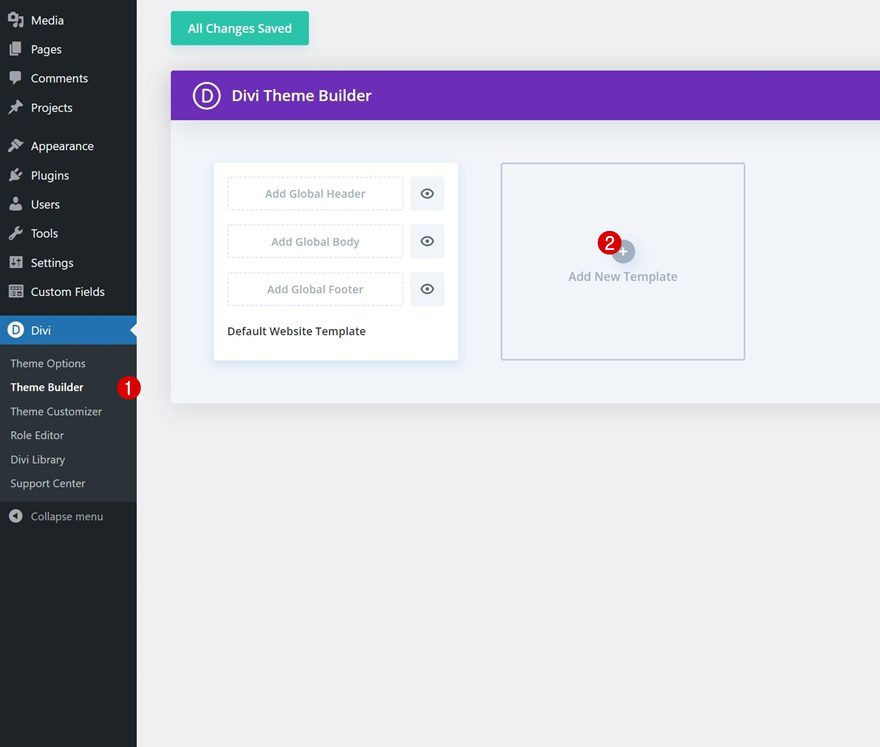
Task: Click the Custom Fields grid icon
Action: pyautogui.click(x=16, y=291)
